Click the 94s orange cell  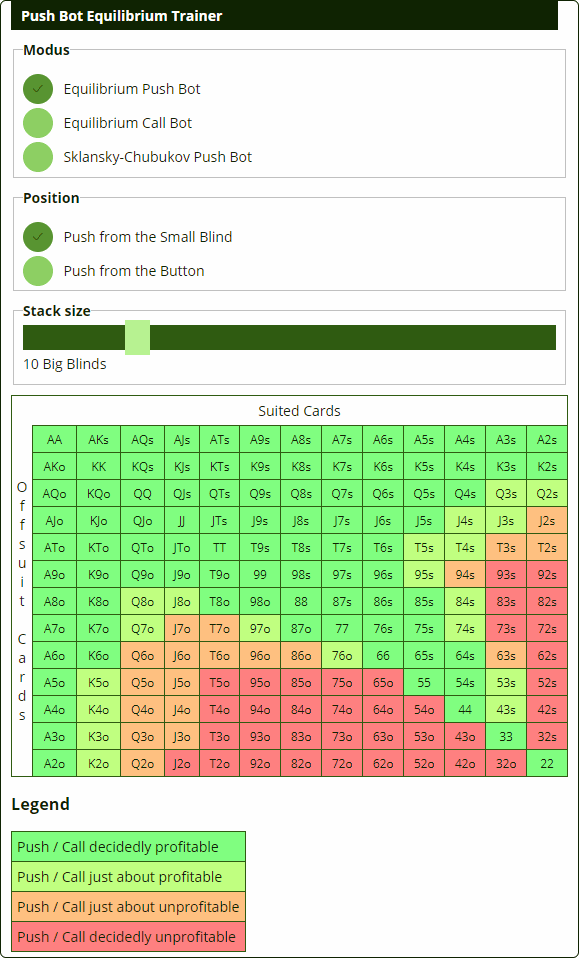pos(465,574)
